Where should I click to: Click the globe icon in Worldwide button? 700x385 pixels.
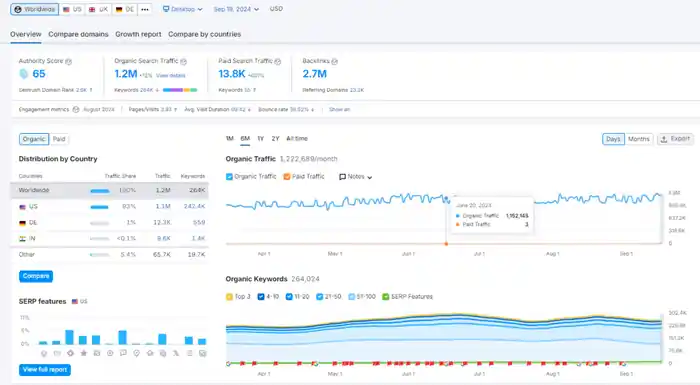18,9
